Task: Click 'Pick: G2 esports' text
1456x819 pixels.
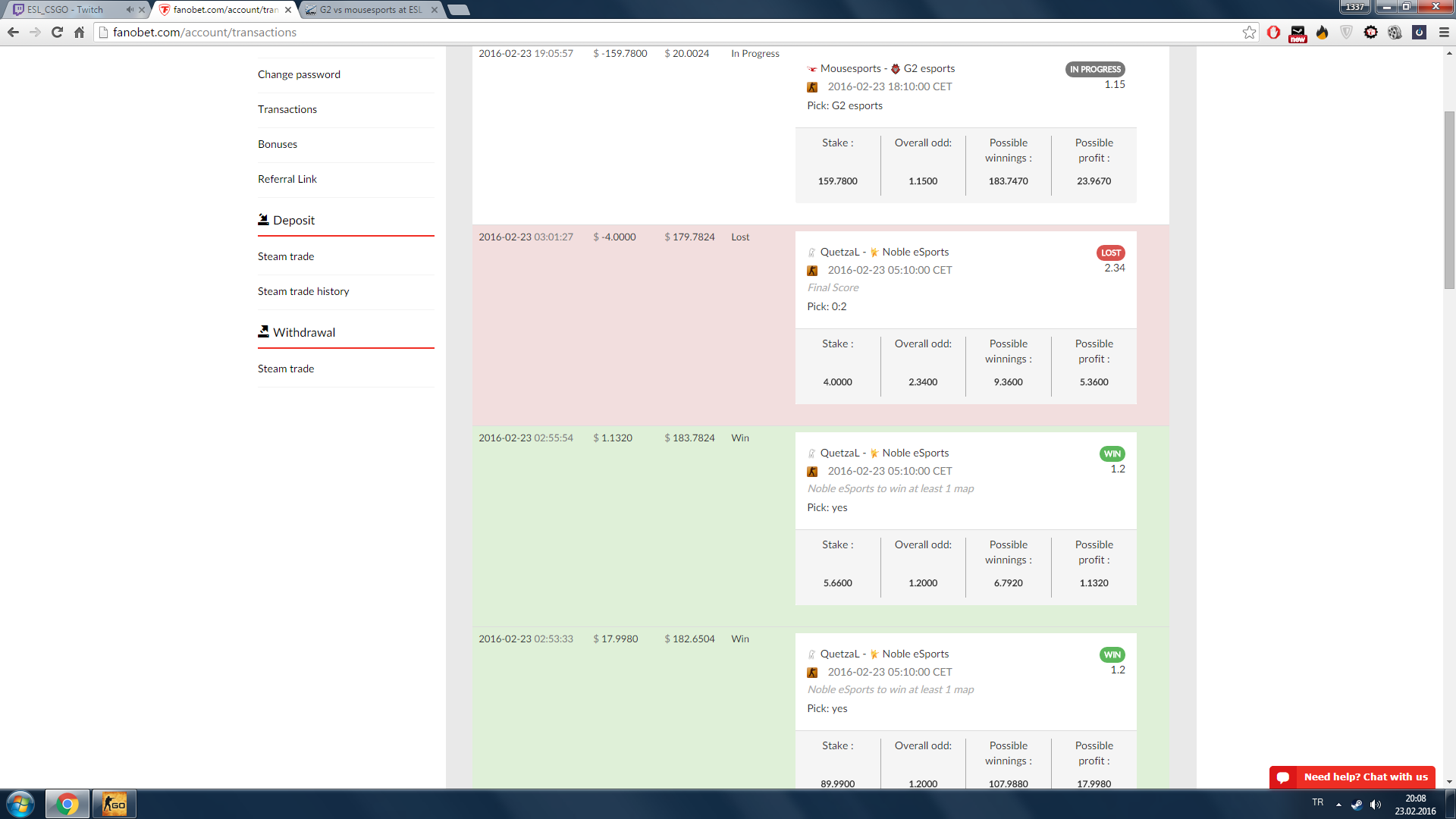Action: pyautogui.click(x=845, y=105)
